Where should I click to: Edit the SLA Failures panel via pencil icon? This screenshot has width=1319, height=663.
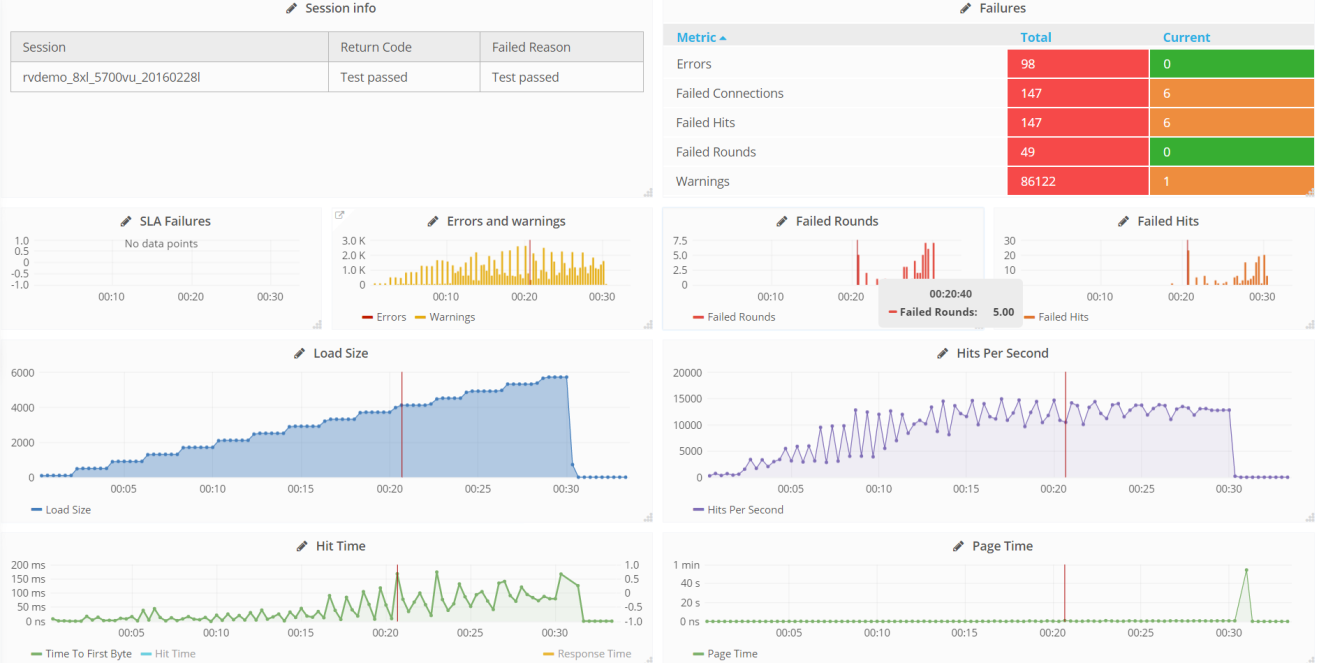click(x=126, y=221)
